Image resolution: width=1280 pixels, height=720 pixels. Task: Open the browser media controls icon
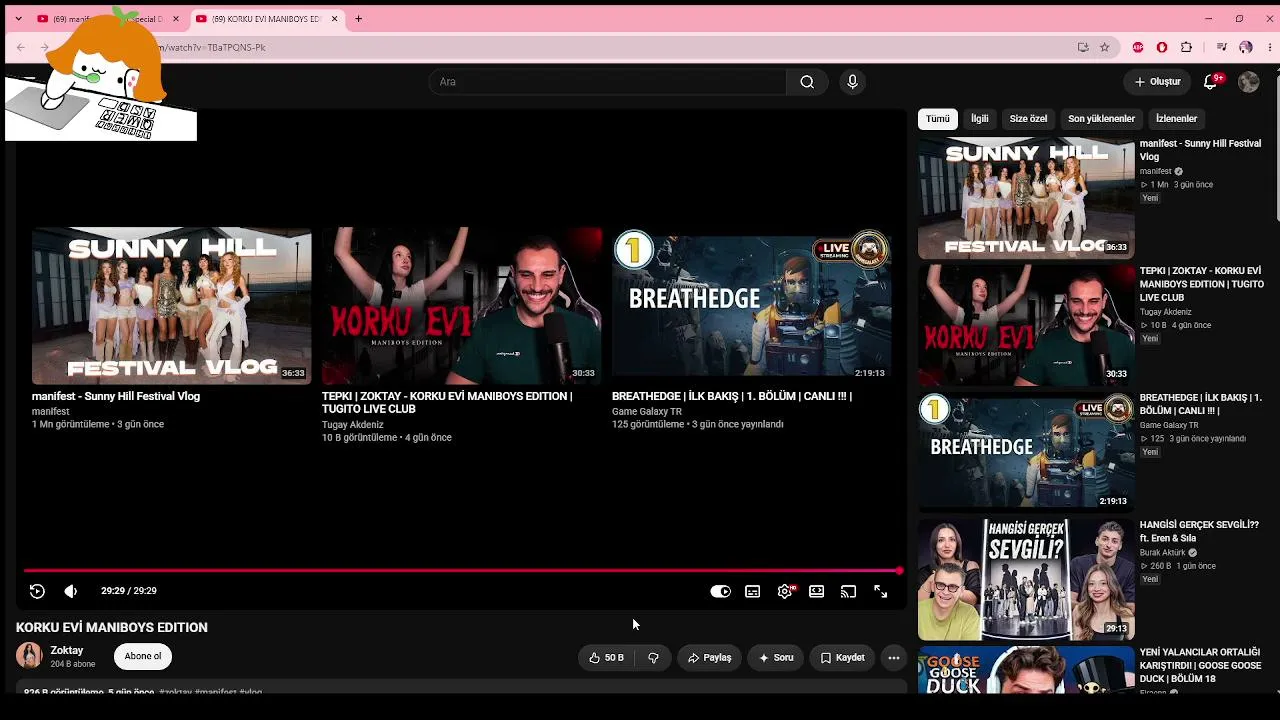click(x=1222, y=47)
